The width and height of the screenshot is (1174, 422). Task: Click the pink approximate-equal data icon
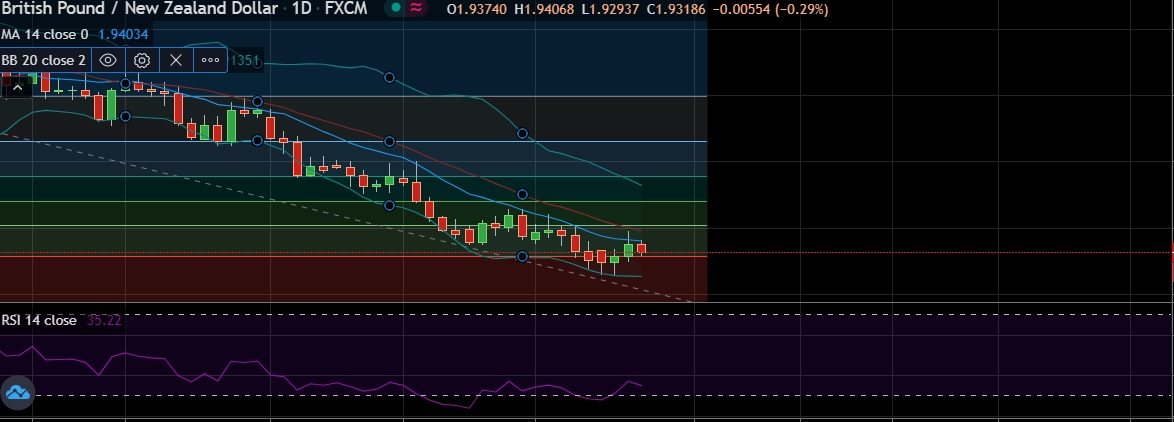[x=416, y=9]
